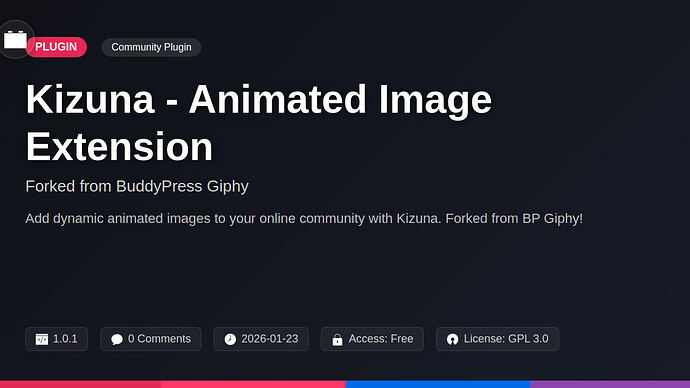Click the code version icon
Image resolution: width=690 pixels, height=388 pixels.
tap(42, 339)
